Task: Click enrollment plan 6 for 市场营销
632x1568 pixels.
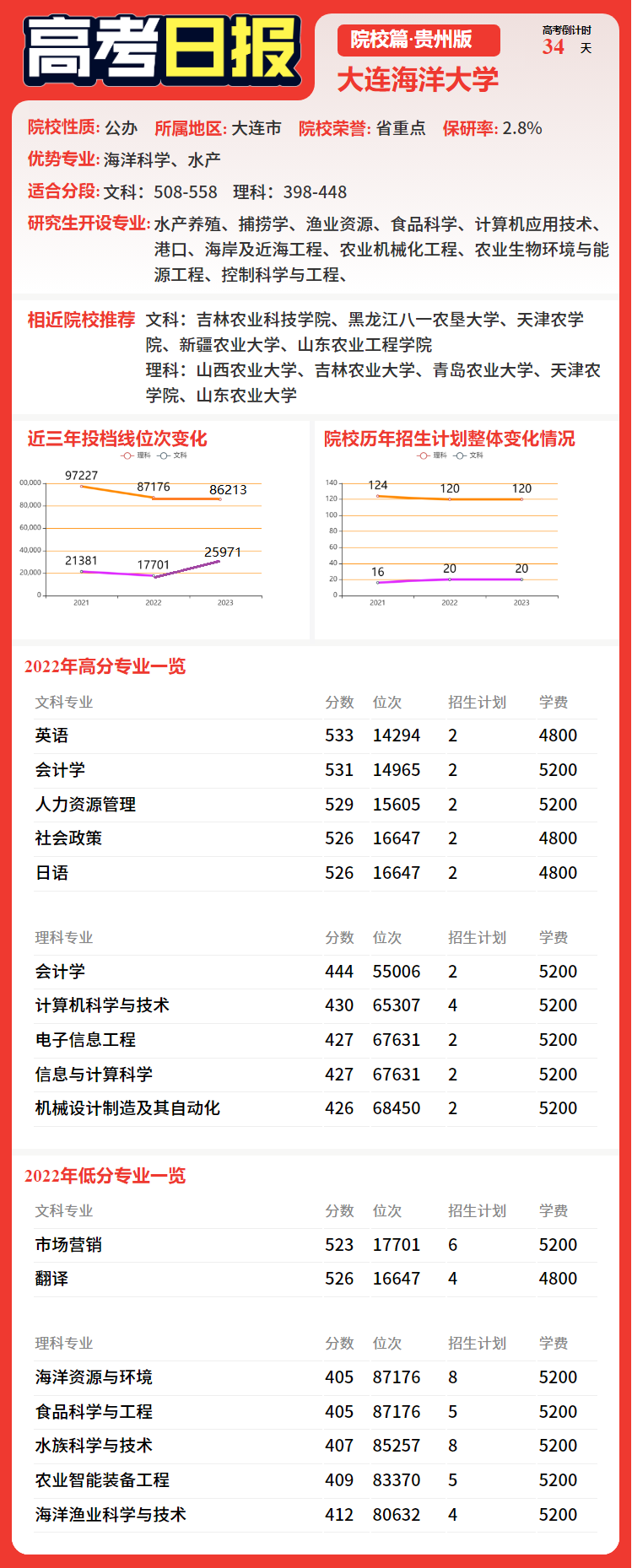Action: pos(453,1245)
